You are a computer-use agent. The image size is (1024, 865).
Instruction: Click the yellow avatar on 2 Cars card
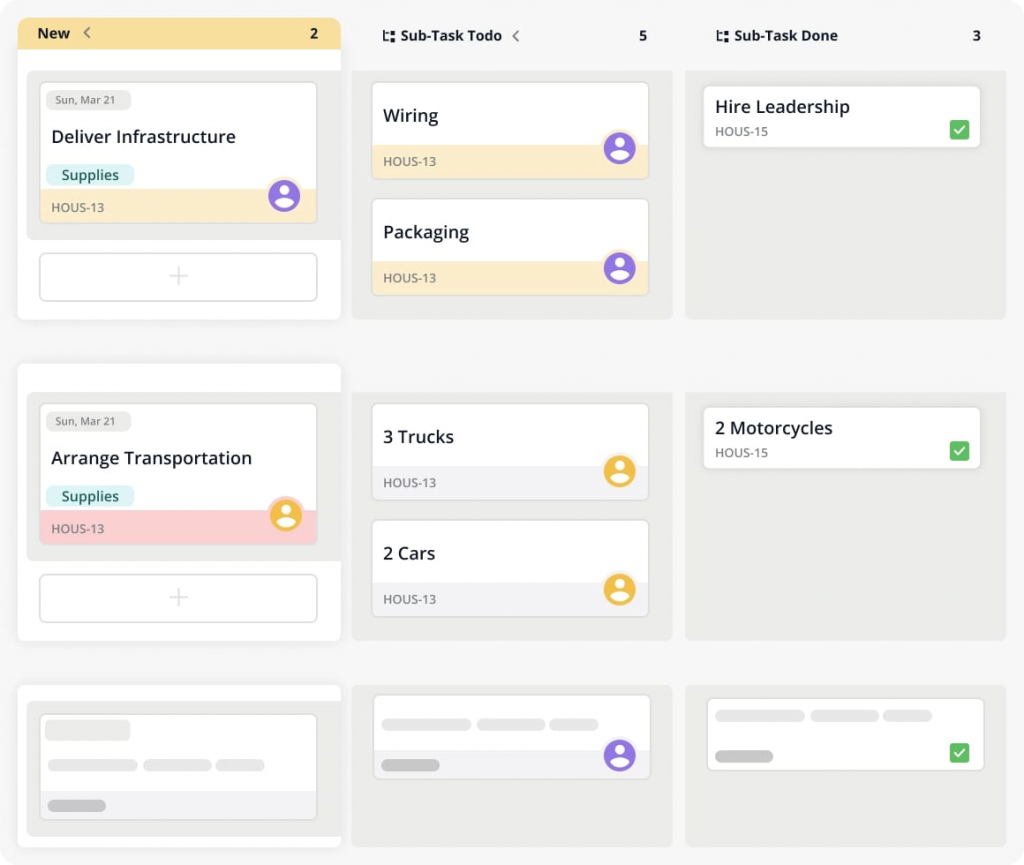619,589
